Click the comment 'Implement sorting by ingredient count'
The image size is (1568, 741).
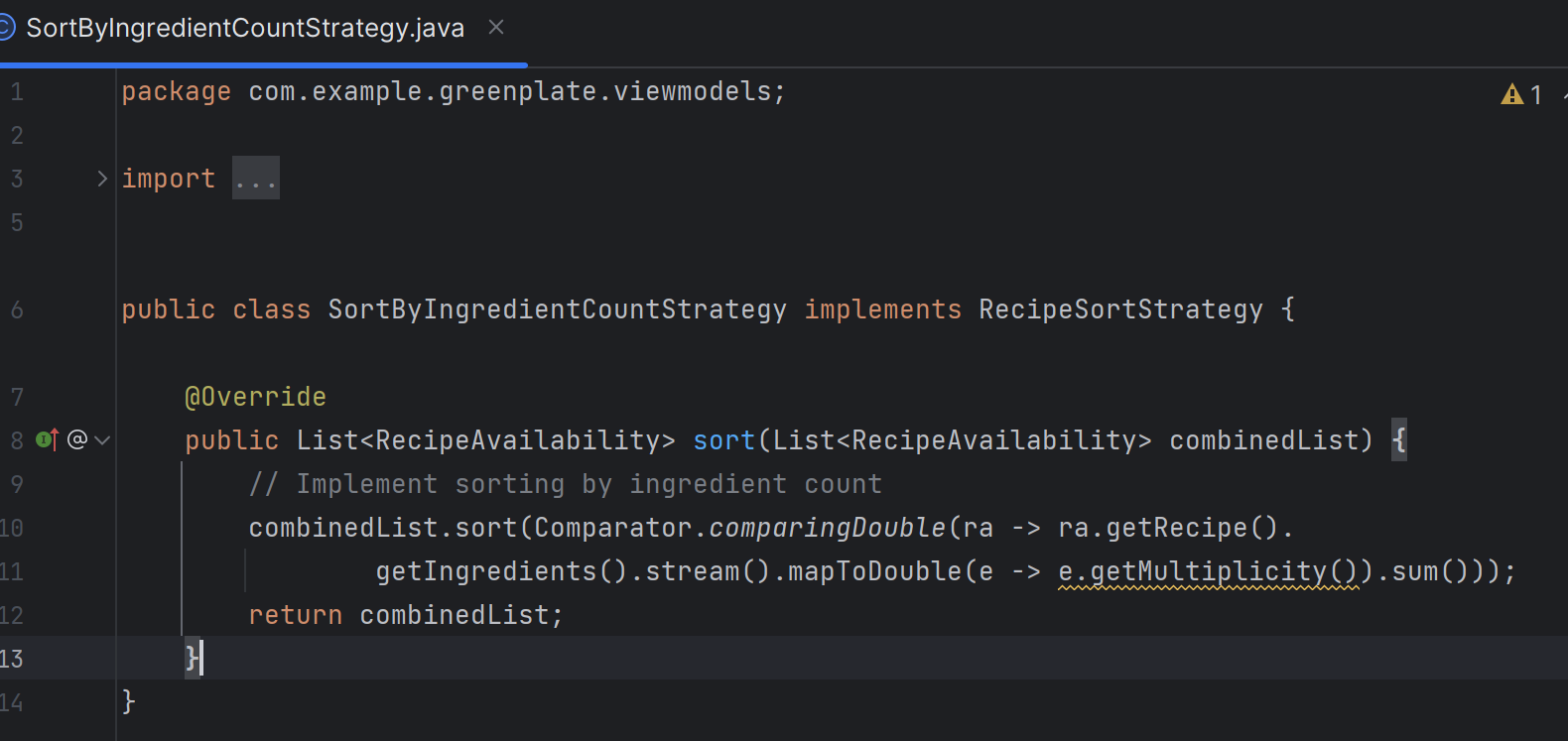pos(565,484)
